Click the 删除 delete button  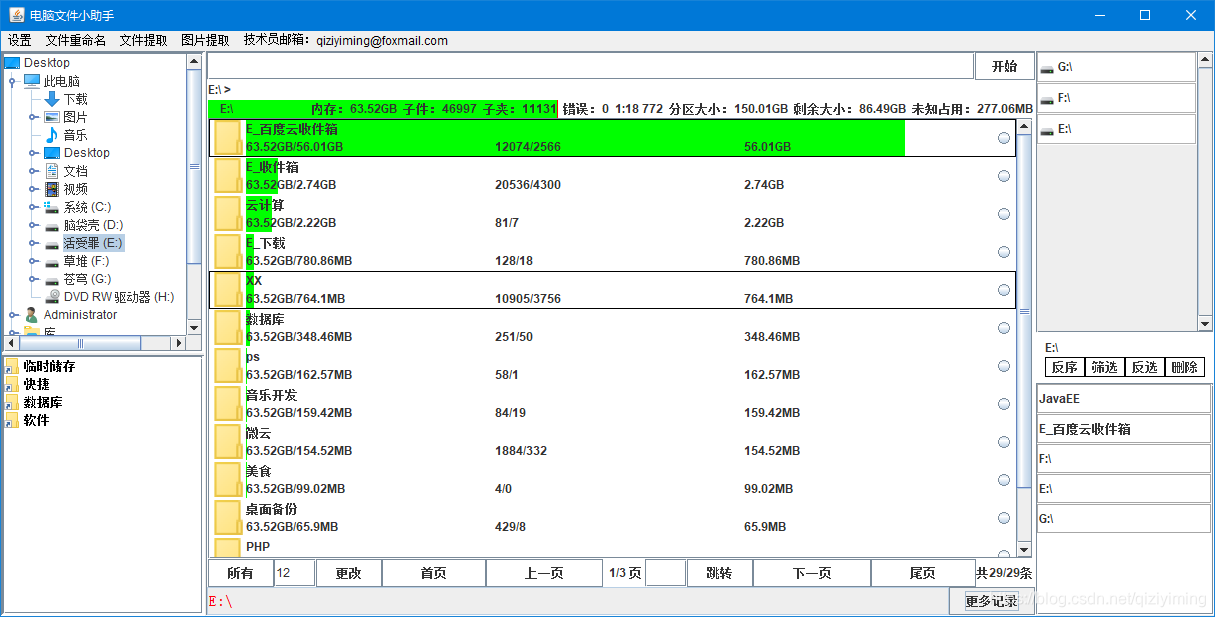click(x=1184, y=367)
